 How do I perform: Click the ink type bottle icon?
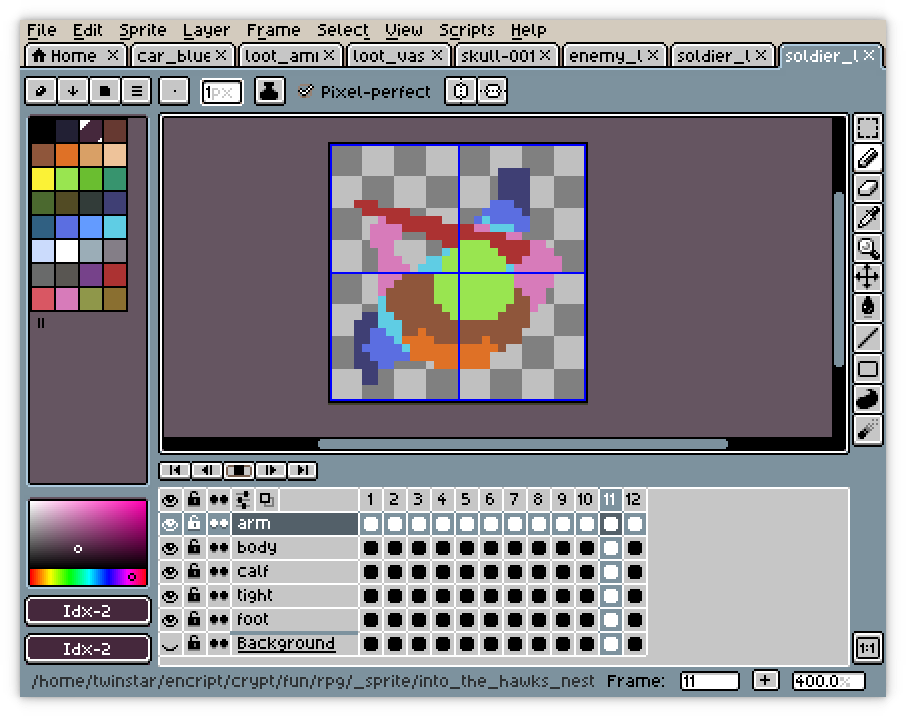(269, 91)
